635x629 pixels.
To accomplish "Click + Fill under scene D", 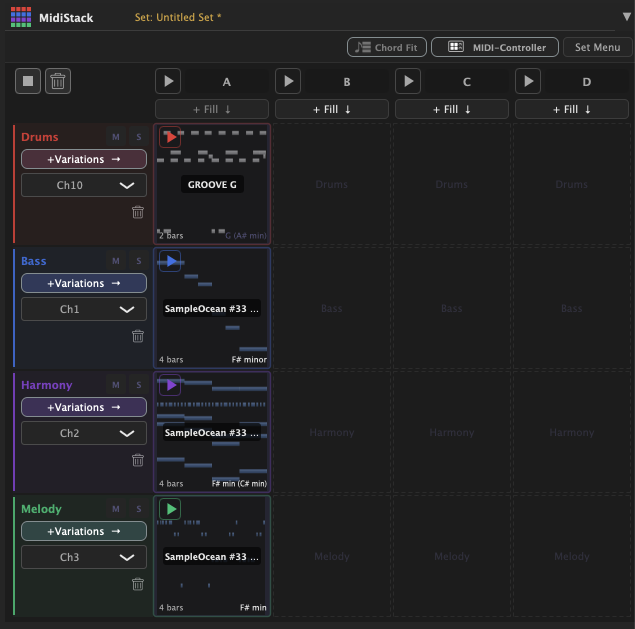I will pyautogui.click(x=571, y=109).
